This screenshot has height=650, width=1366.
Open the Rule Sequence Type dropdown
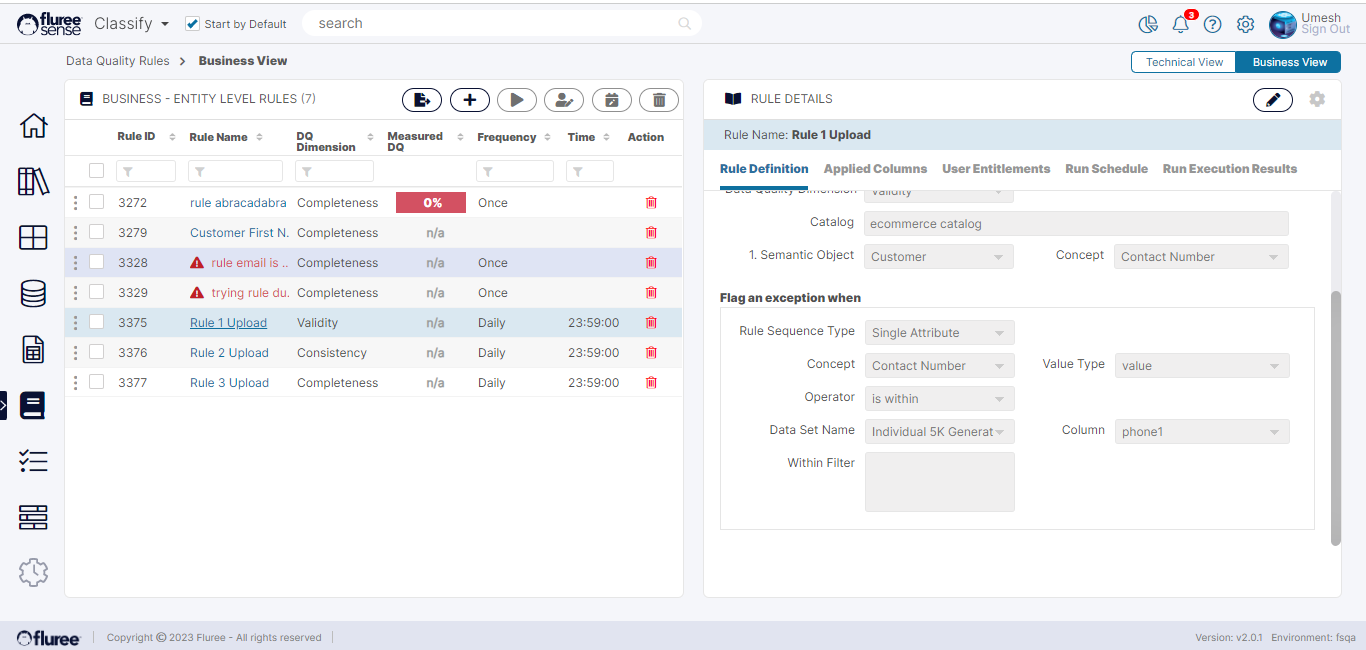coord(939,333)
